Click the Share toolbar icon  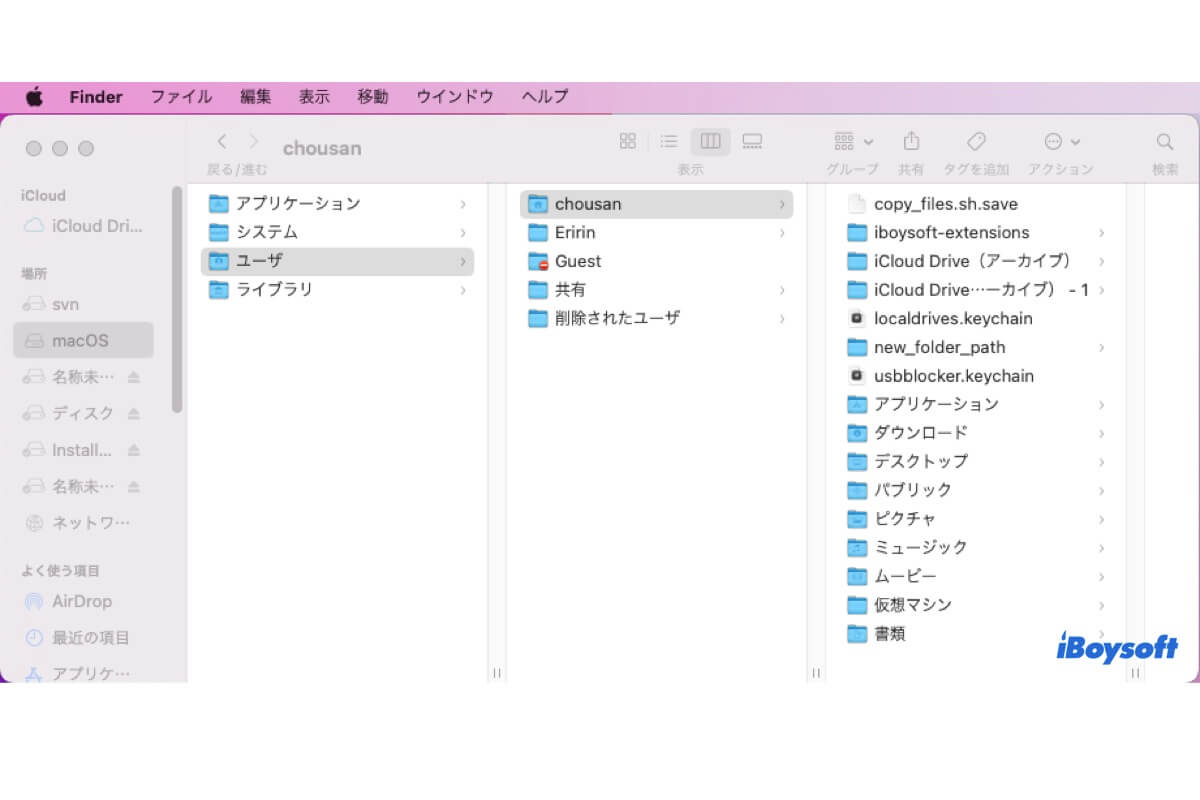pyautogui.click(x=911, y=142)
